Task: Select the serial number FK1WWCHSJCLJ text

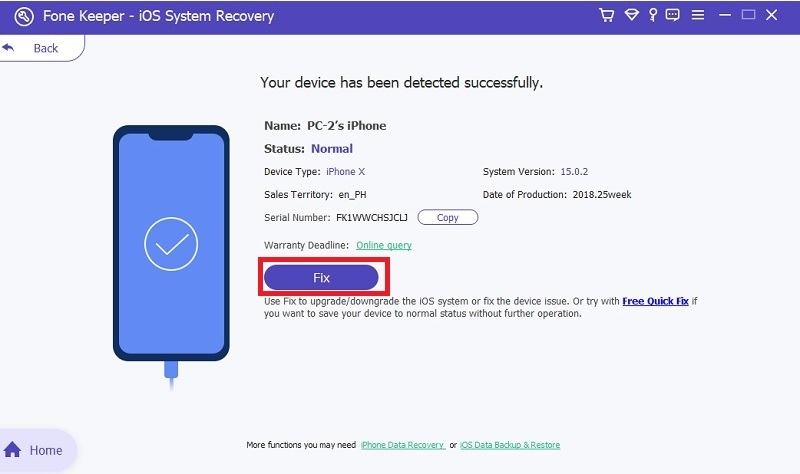Action: [371, 218]
